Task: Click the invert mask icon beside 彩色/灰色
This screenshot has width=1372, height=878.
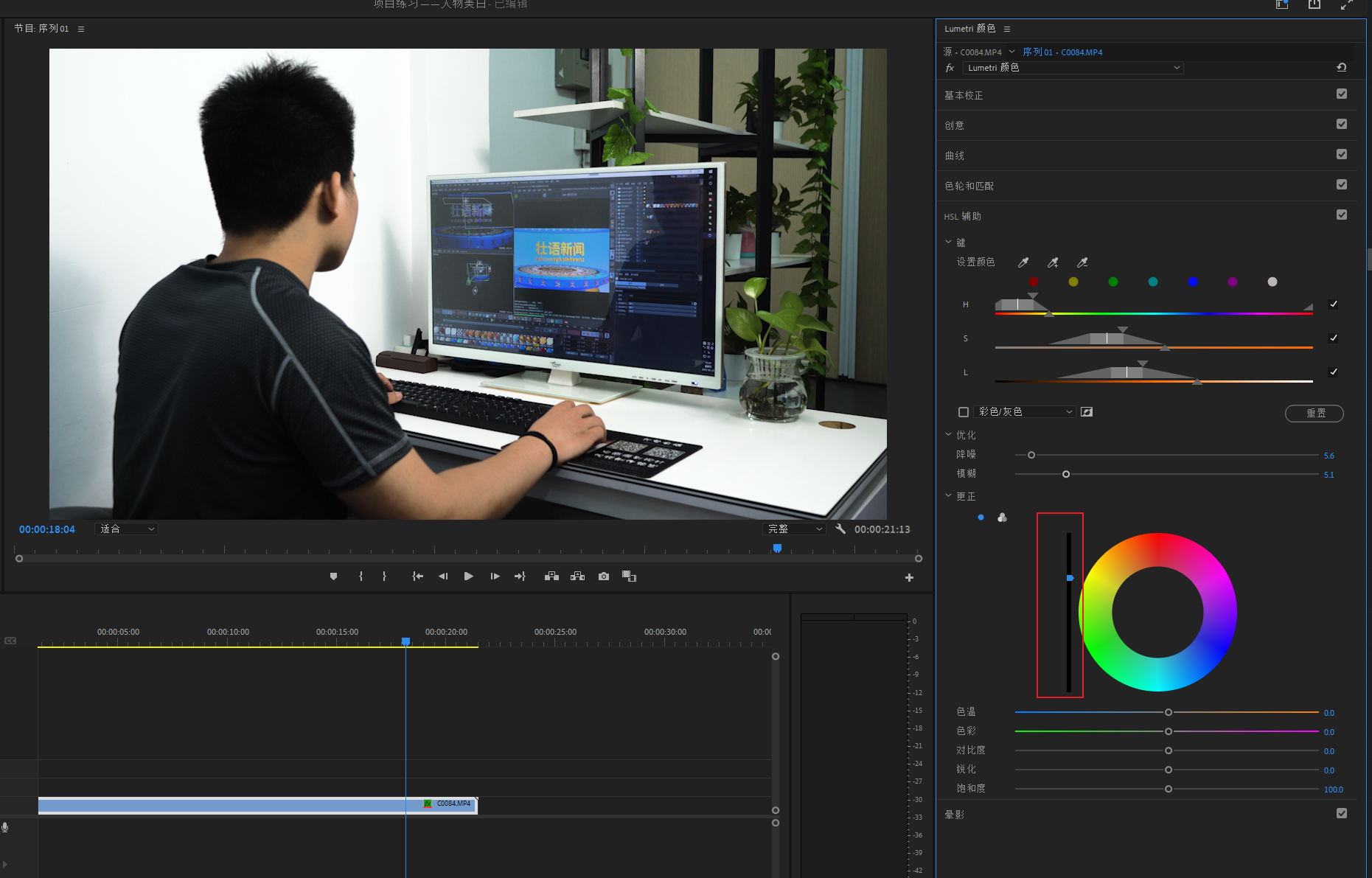Action: coord(1087,412)
